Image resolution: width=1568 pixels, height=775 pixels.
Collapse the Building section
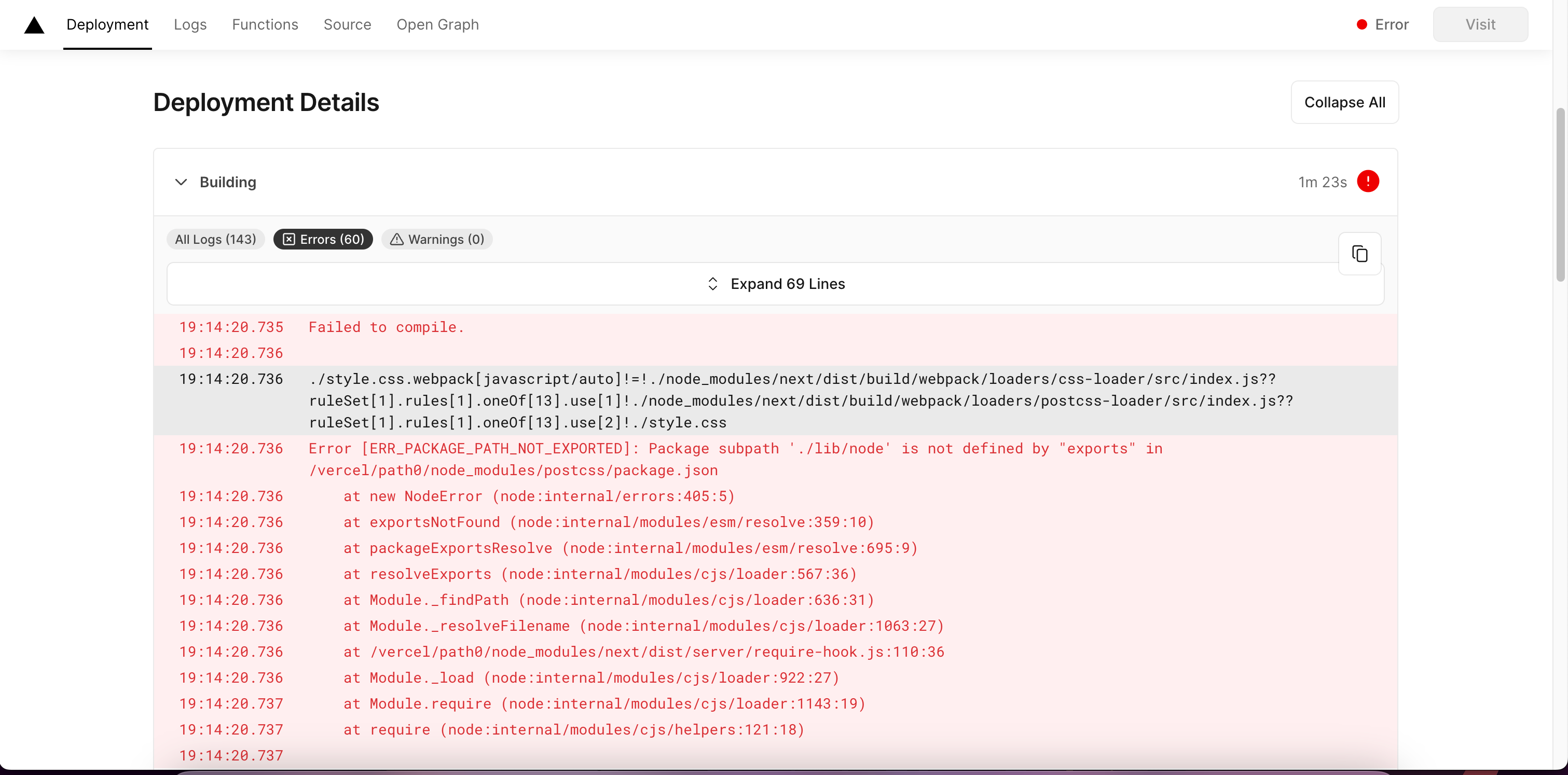[x=180, y=181]
